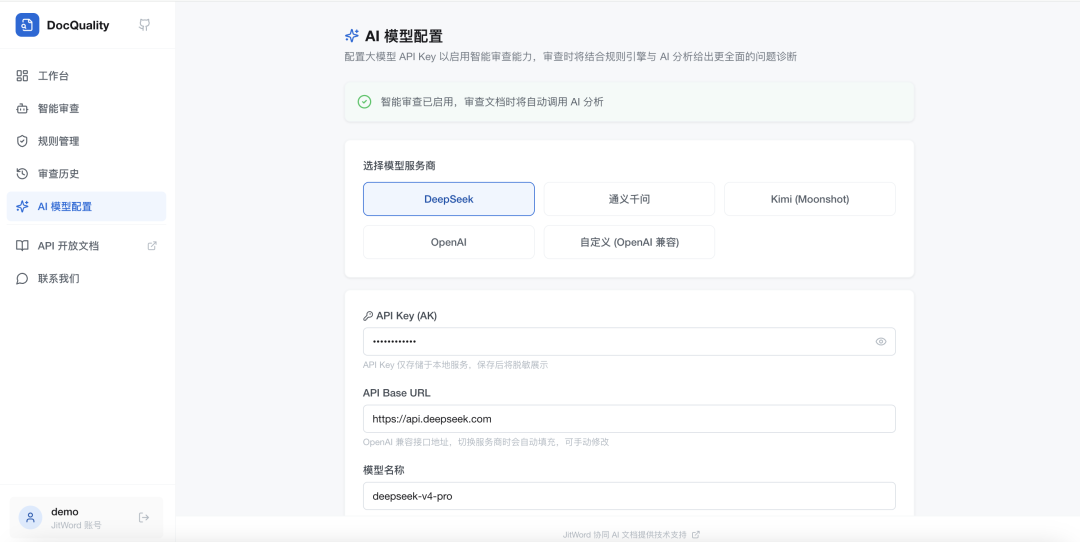Click the key icon beside API Key (AK)

(x=368, y=316)
